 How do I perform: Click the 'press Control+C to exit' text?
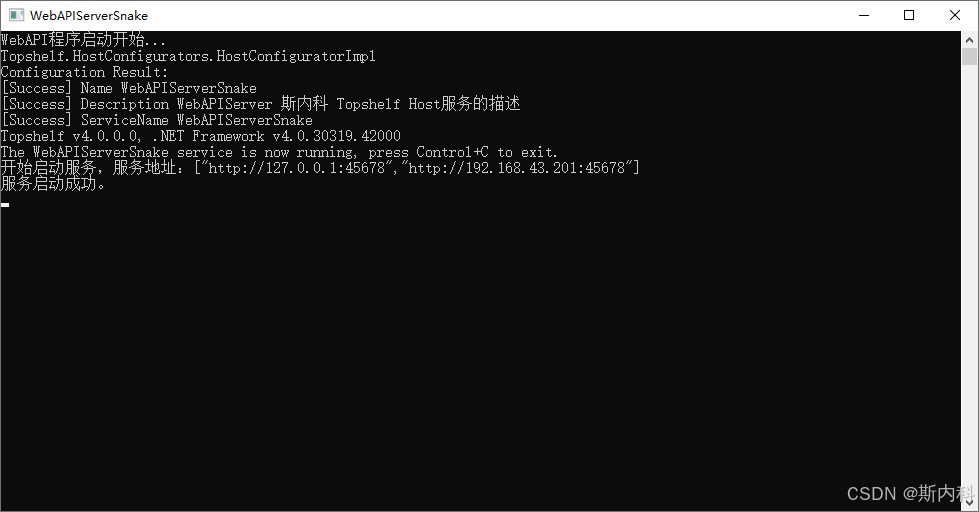click(462, 152)
